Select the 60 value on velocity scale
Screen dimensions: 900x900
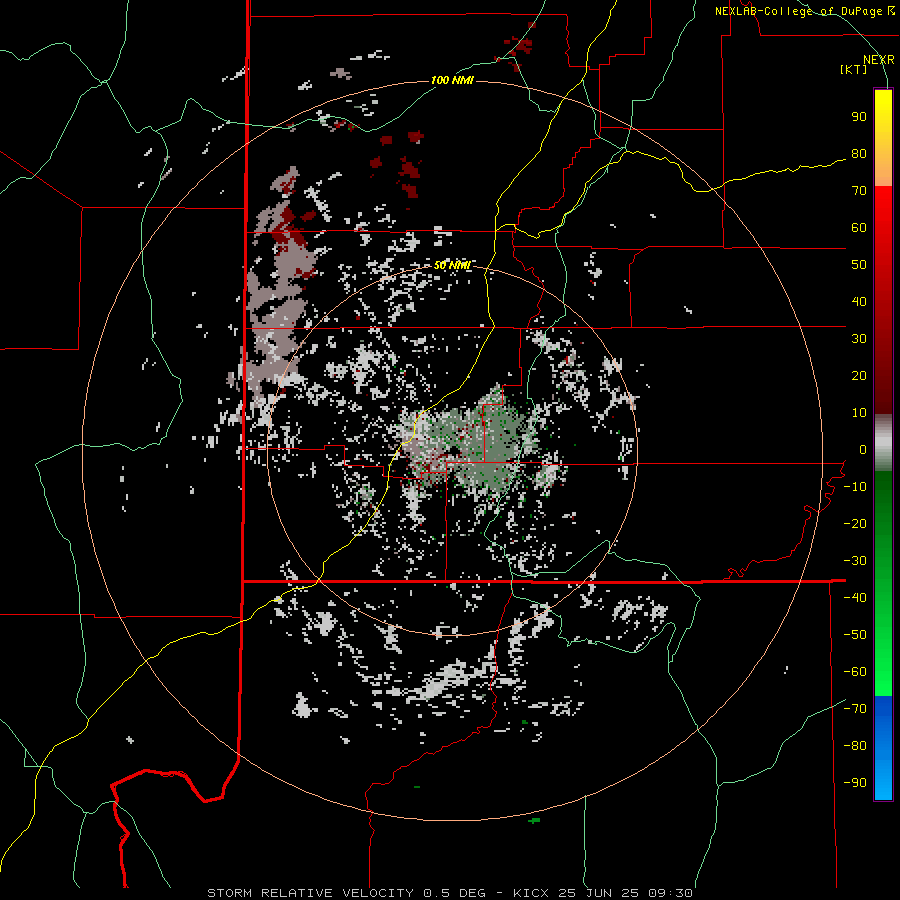[x=859, y=227]
